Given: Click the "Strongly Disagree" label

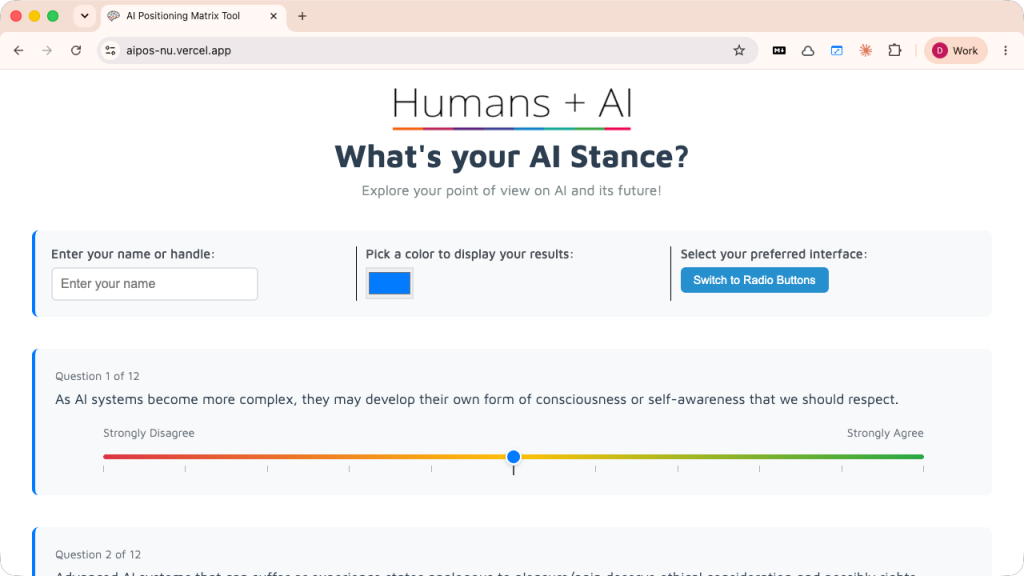Looking at the screenshot, I should coord(149,433).
